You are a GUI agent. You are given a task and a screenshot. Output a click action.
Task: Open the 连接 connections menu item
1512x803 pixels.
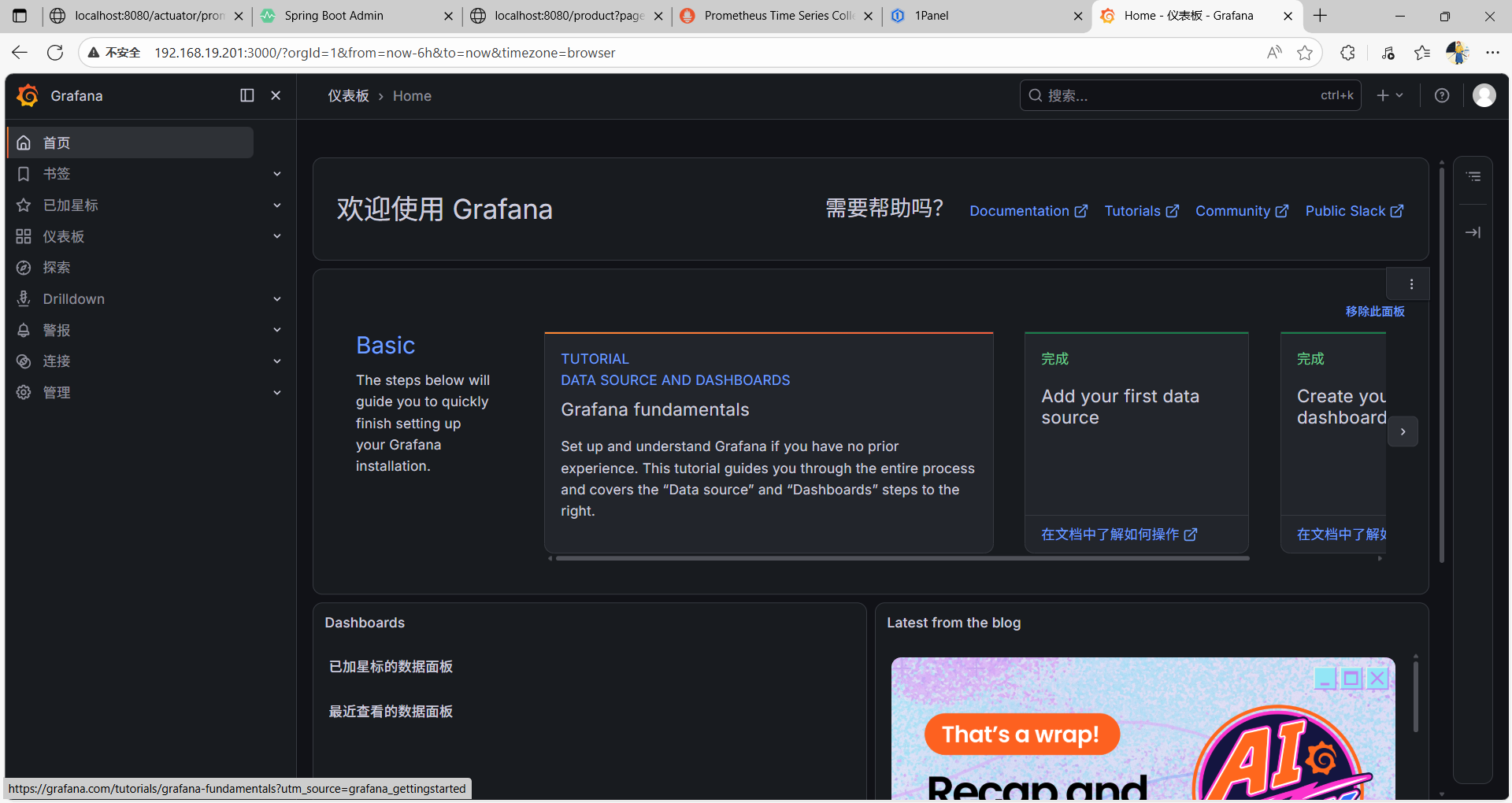point(57,361)
